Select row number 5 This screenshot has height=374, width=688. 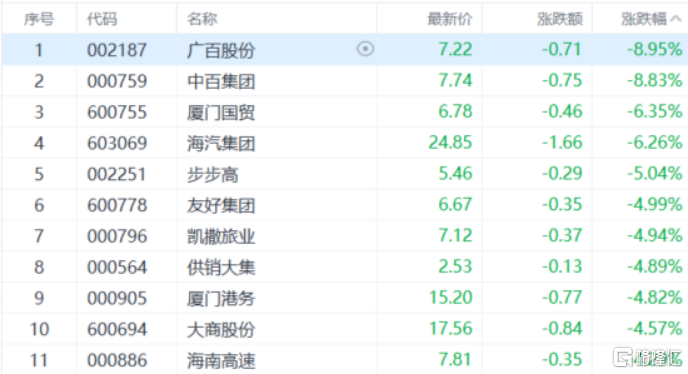coord(39,174)
